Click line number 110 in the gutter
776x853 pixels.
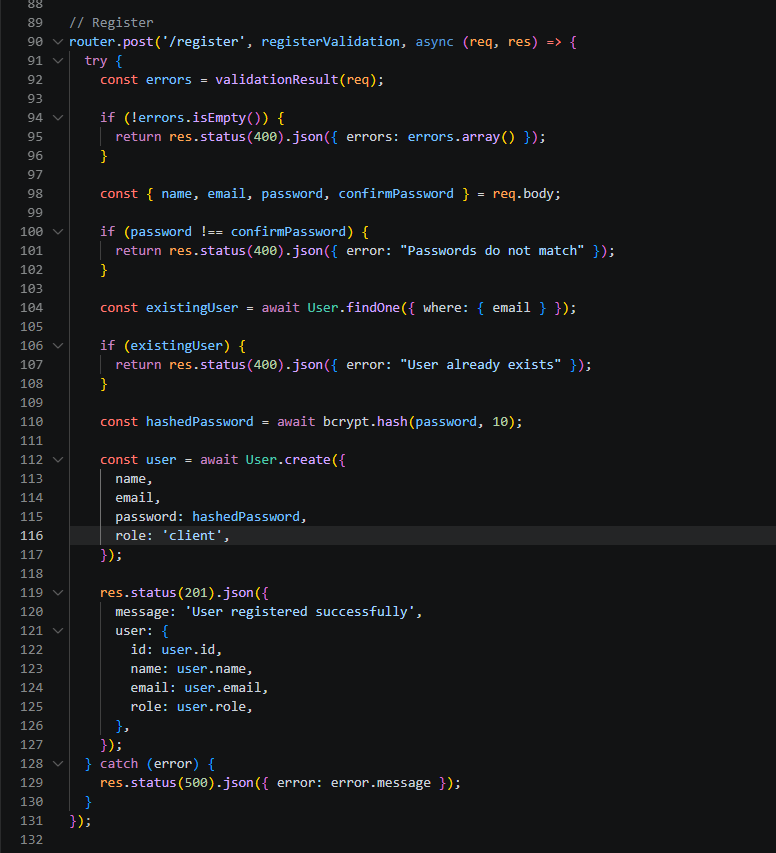coord(31,422)
